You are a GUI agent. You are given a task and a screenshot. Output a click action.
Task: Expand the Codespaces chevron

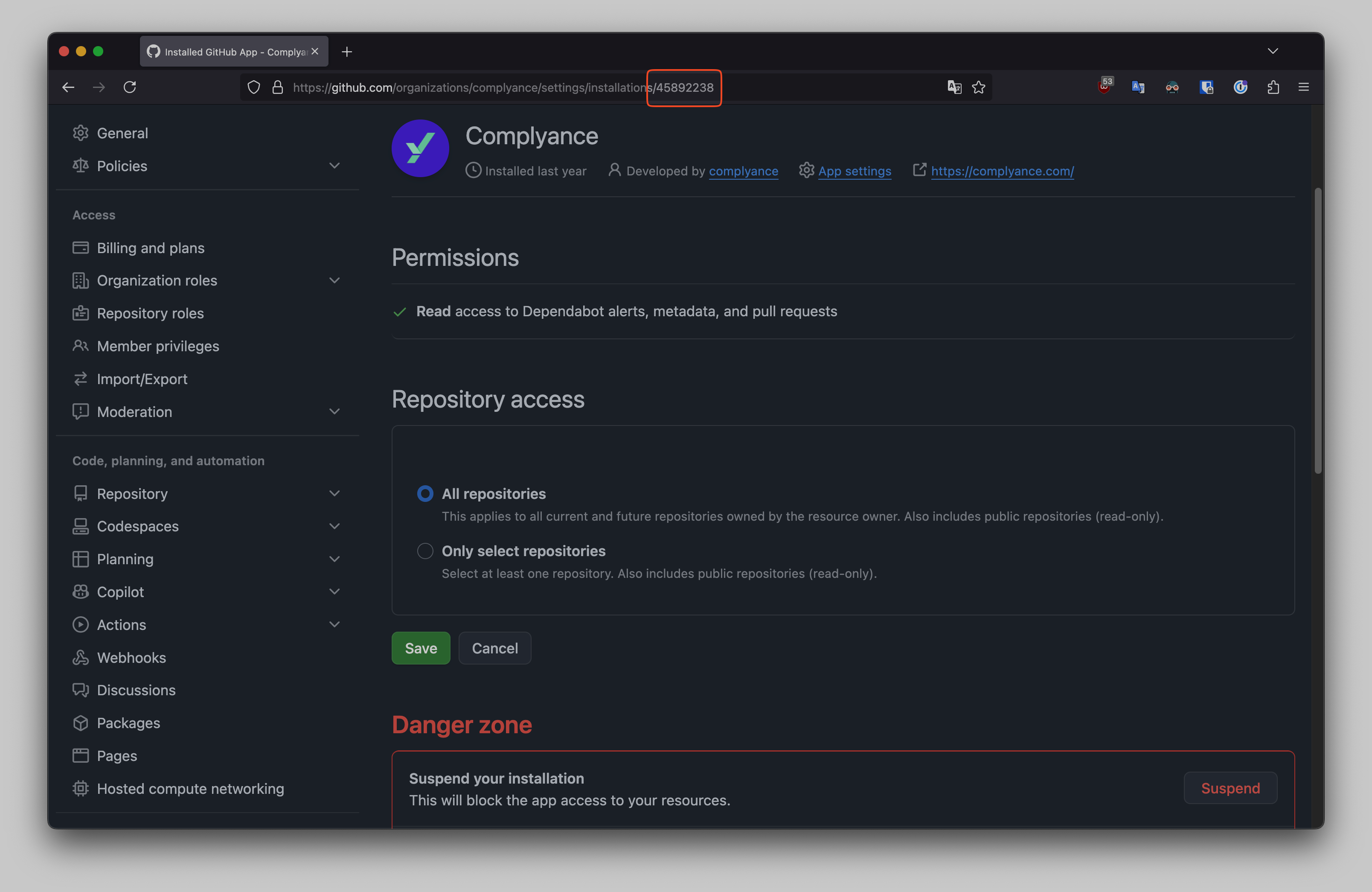point(334,526)
